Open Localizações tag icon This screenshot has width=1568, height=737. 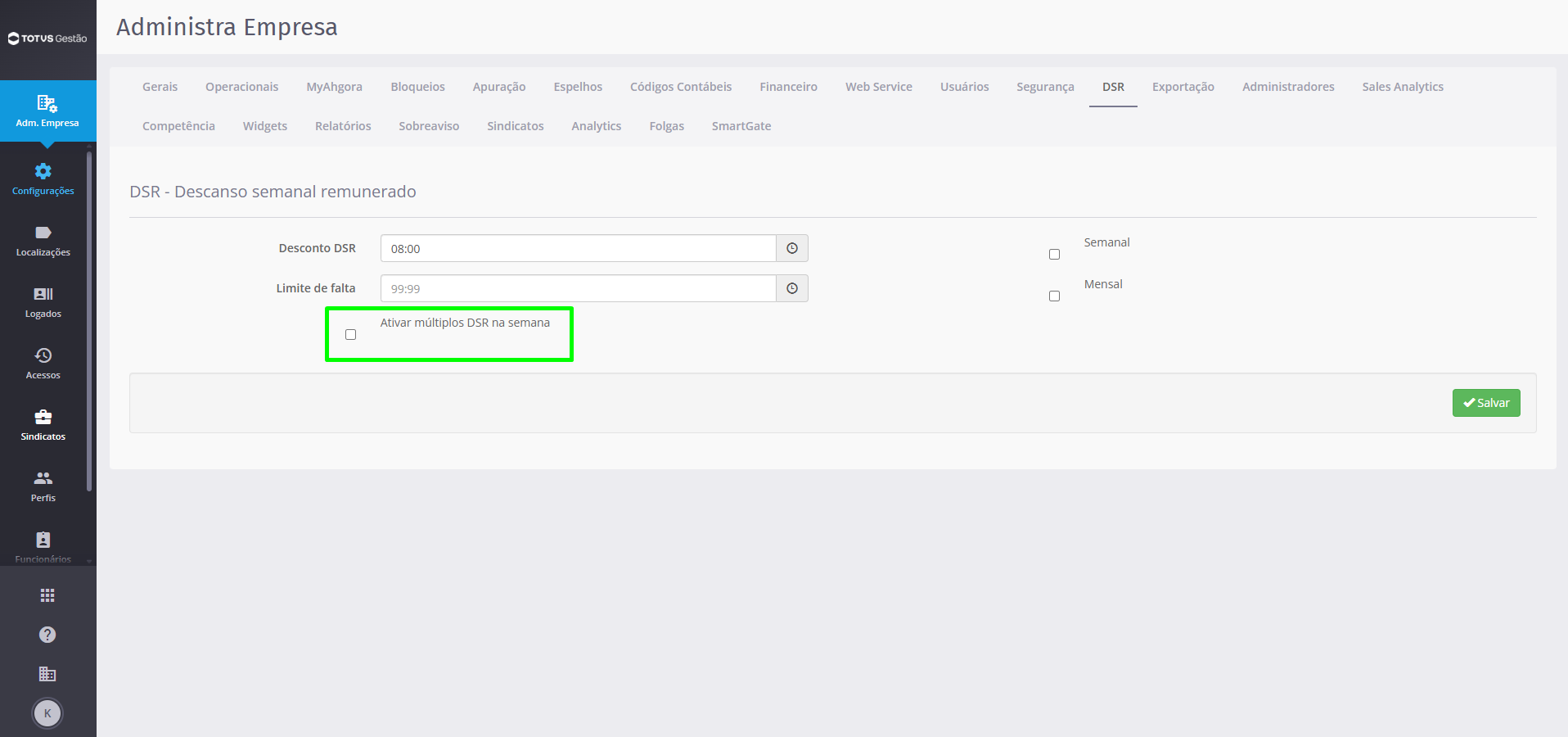43,233
